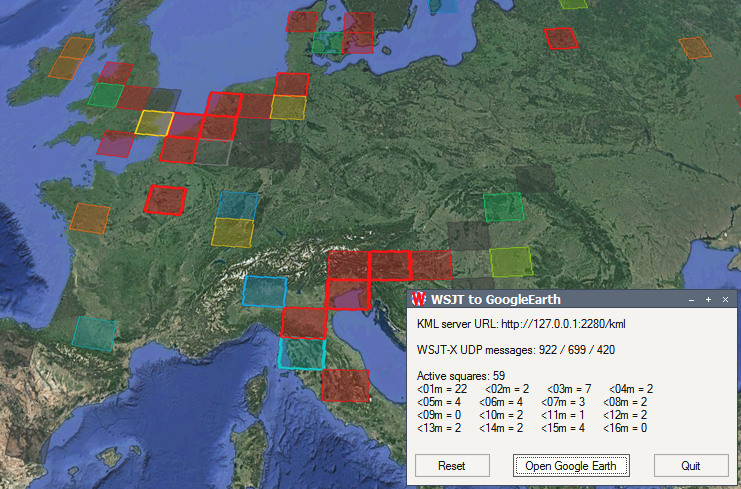Close the WSJT to GoogleEarth dialog
Screen dimensions: 741x489
click(x=725, y=299)
